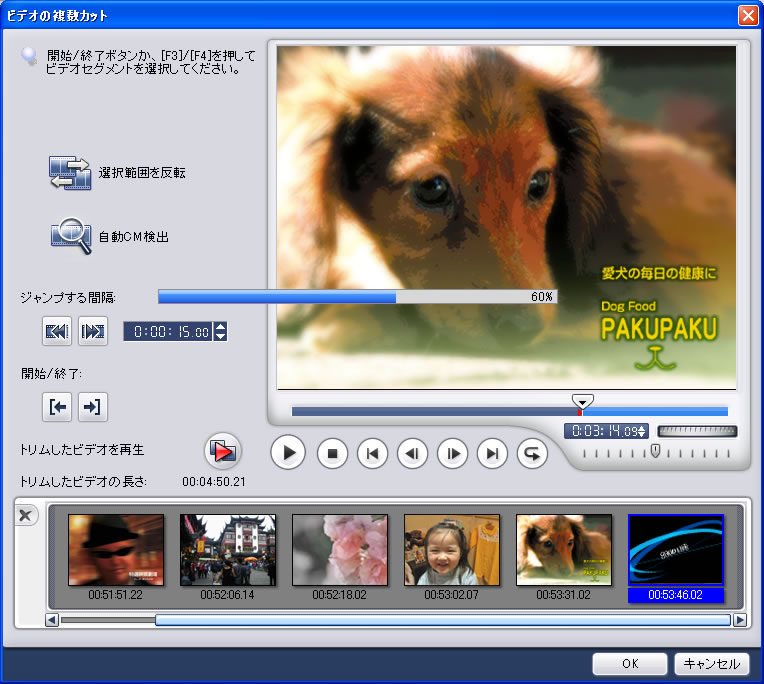Select the flower thumbnail at 00:52:18.02
The height and width of the screenshot is (684, 764).
coord(340,550)
